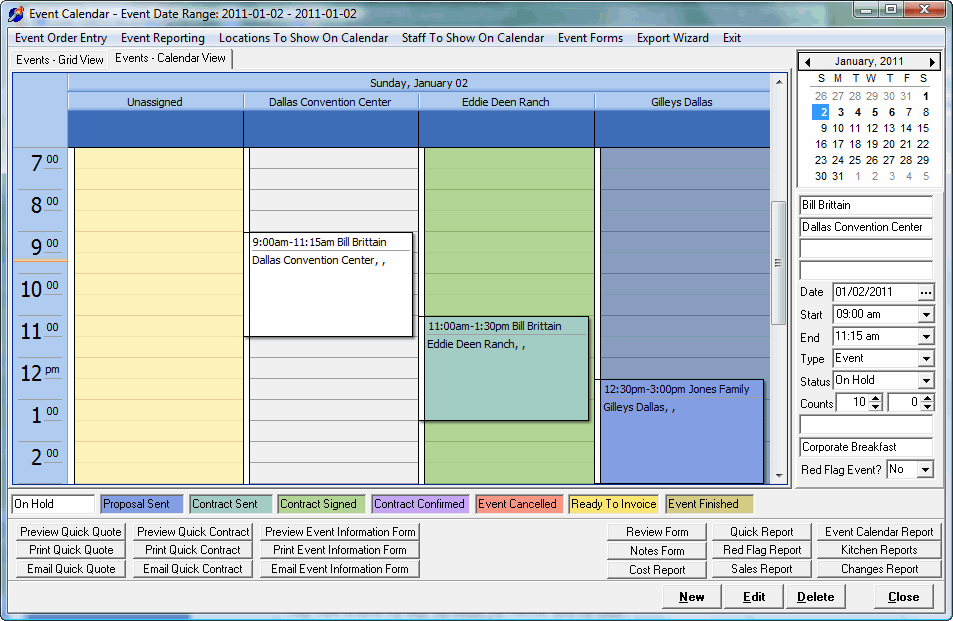Click Preview Quick Quote button
This screenshot has height=621, width=953.
pos(71,532)
